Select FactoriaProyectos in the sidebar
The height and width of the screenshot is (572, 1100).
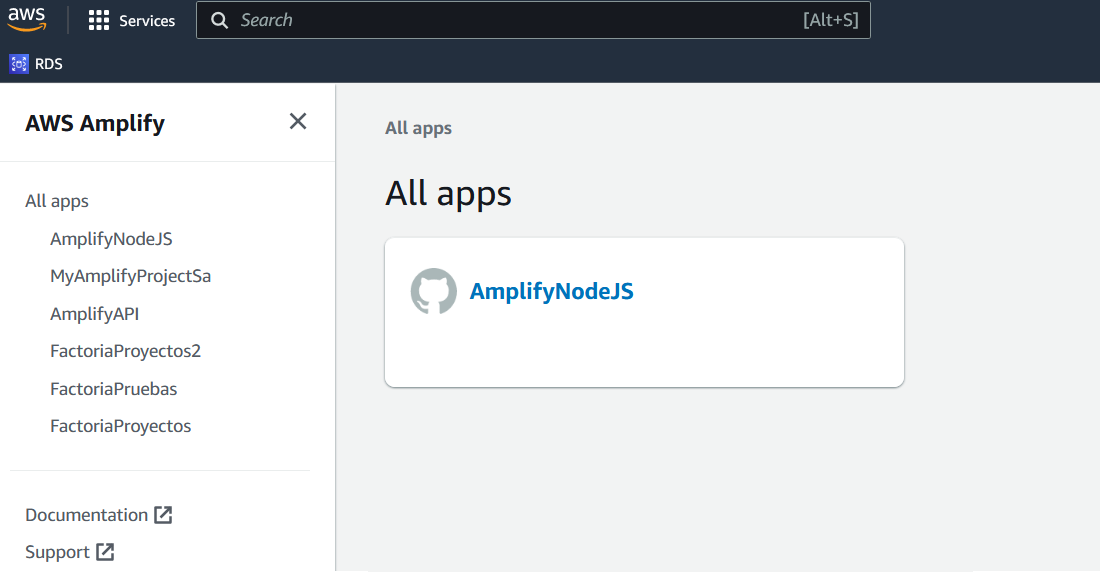point(120,426)
